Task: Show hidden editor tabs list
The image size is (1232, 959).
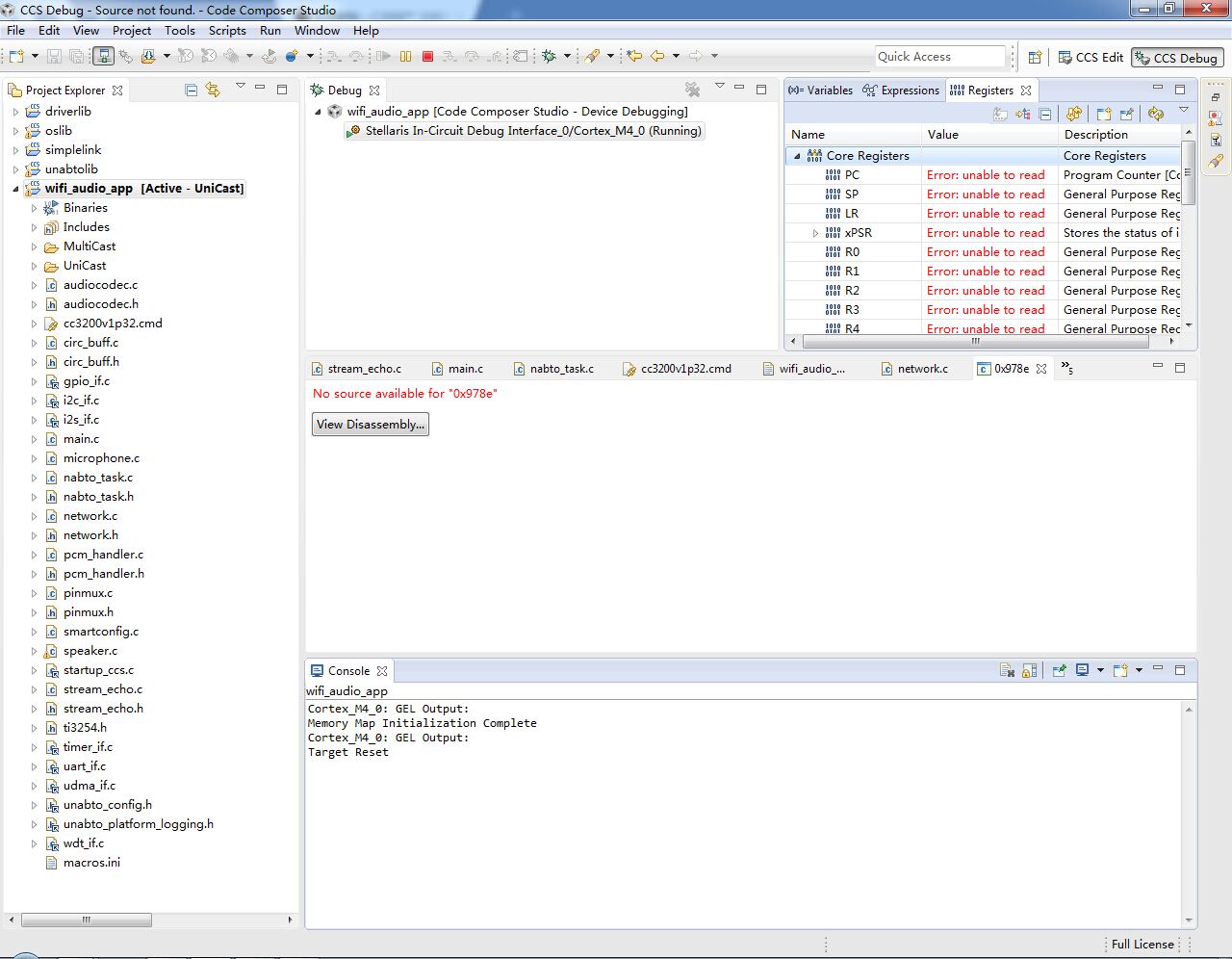Action: point(1066,368)
